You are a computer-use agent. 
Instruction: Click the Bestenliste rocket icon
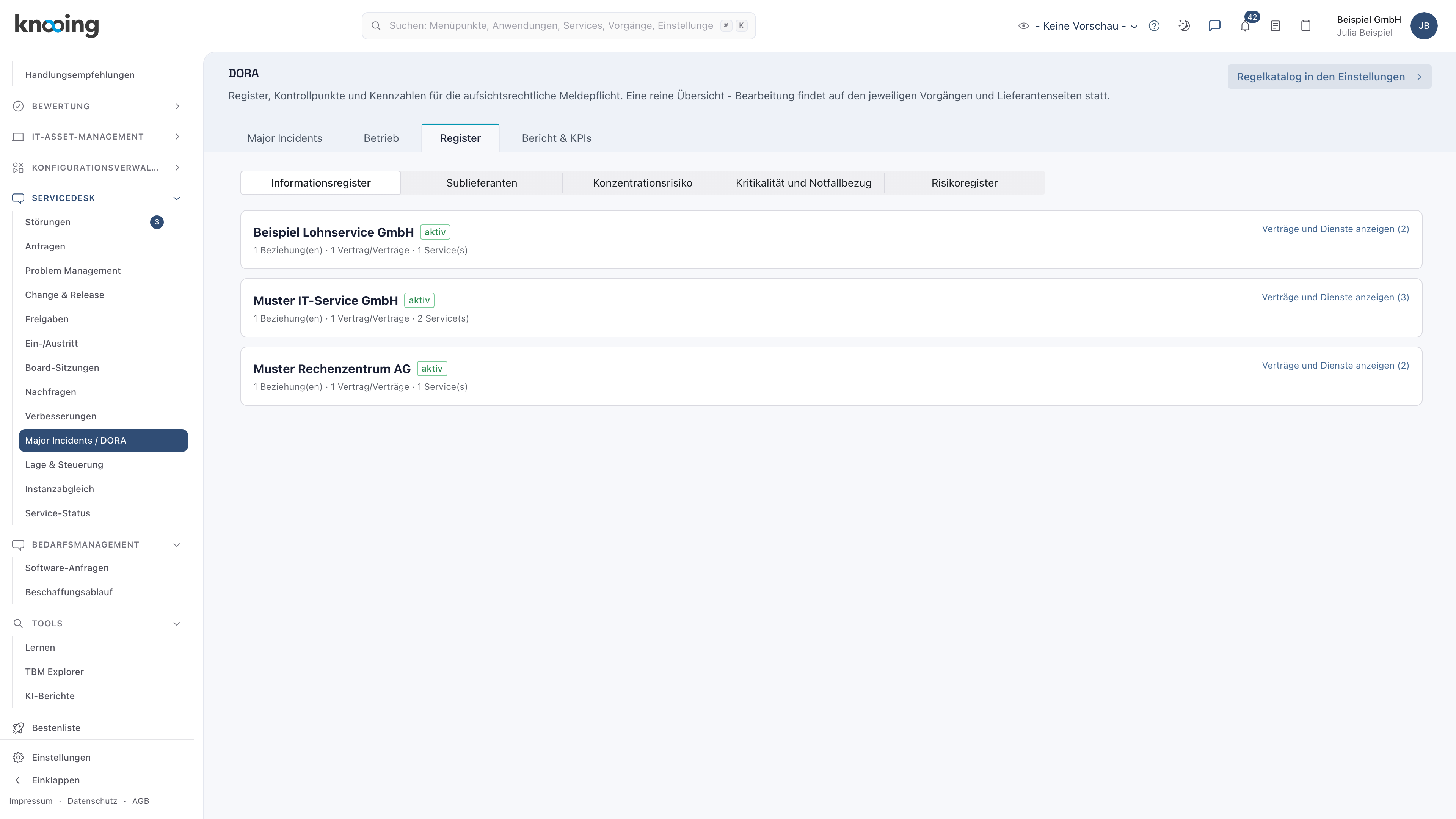point(18,728)
